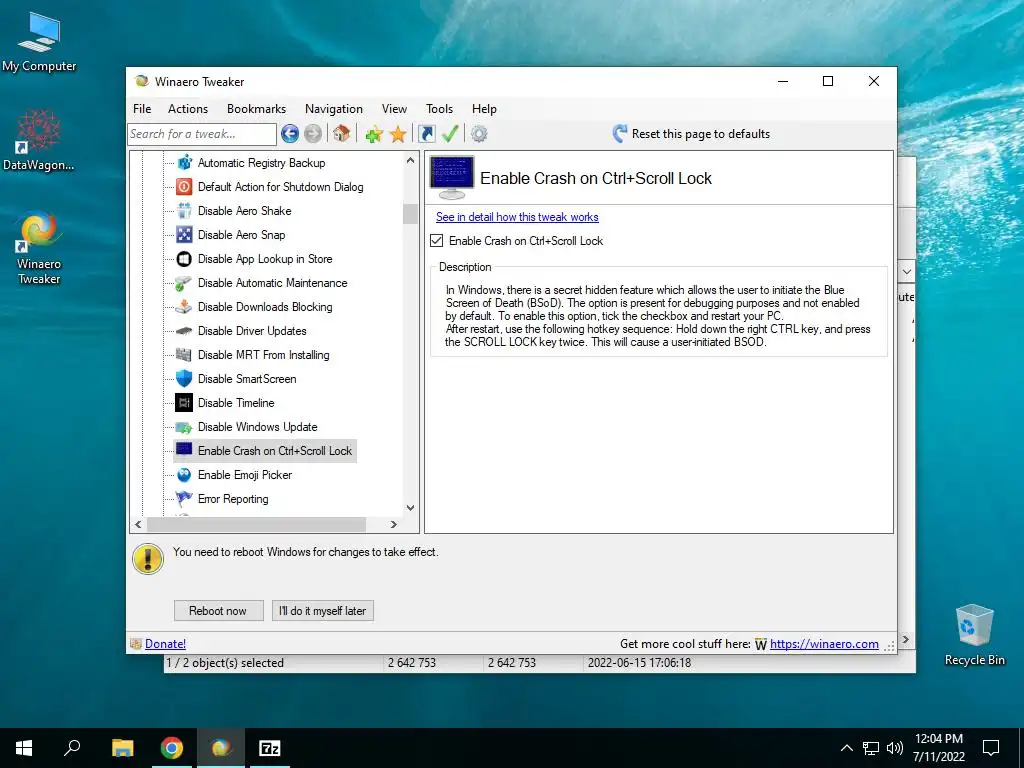Click the shortcut arrow toolbar icon
Viewport: 1024px width, 768px height.
coord(426,134)
